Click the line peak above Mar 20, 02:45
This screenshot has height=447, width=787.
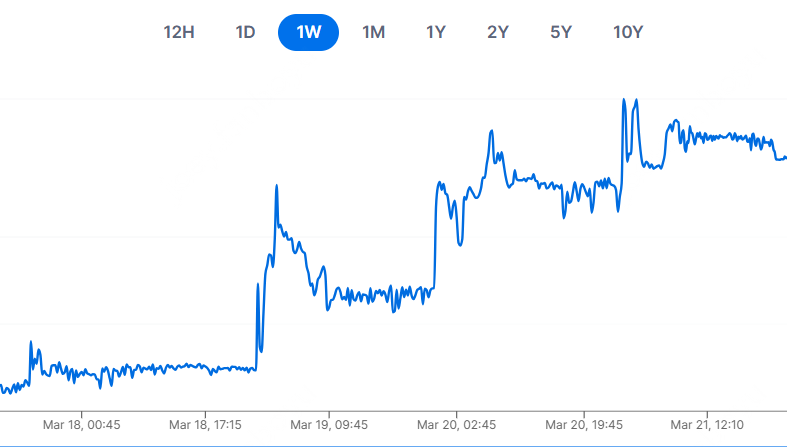[491, 131]
